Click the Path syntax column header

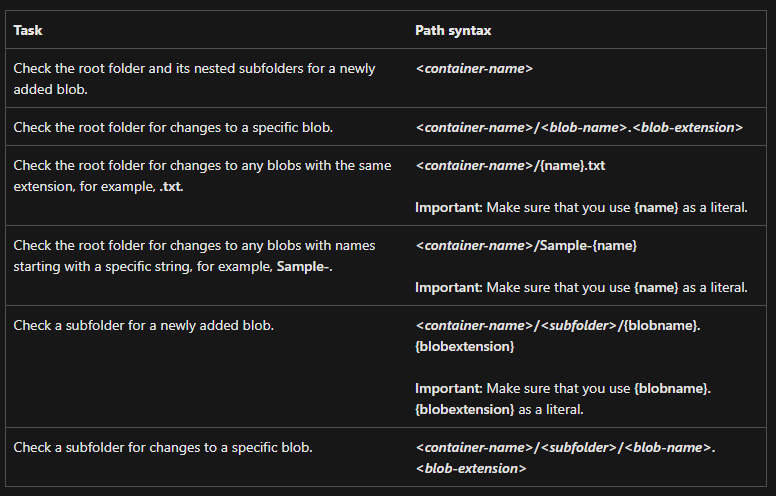453,30
